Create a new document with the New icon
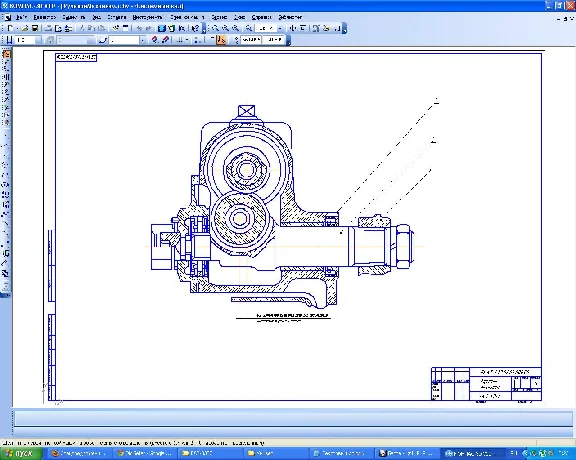 (x=10, y=28)
